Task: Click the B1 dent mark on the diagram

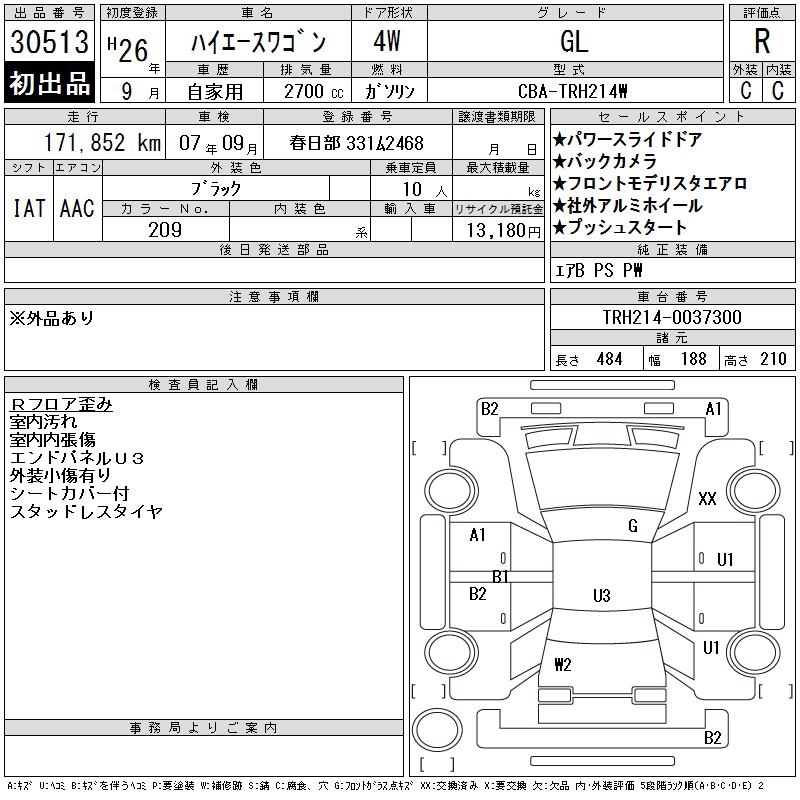Action: coord(500,576)
